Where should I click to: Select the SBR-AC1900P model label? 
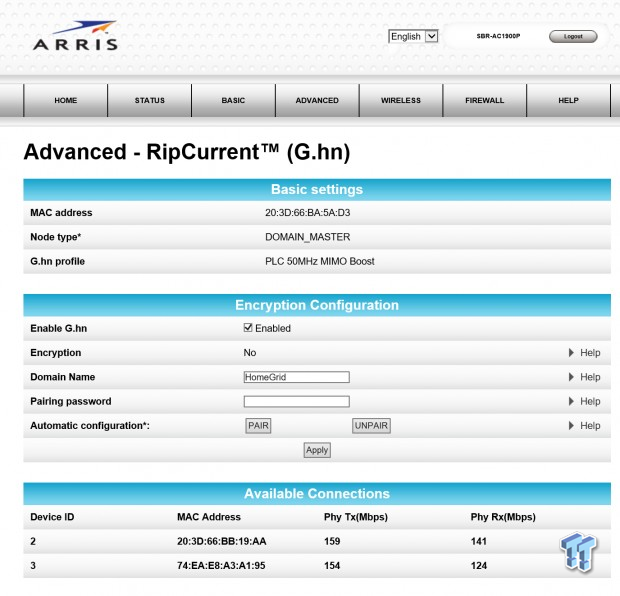click(x=498, y=36)
